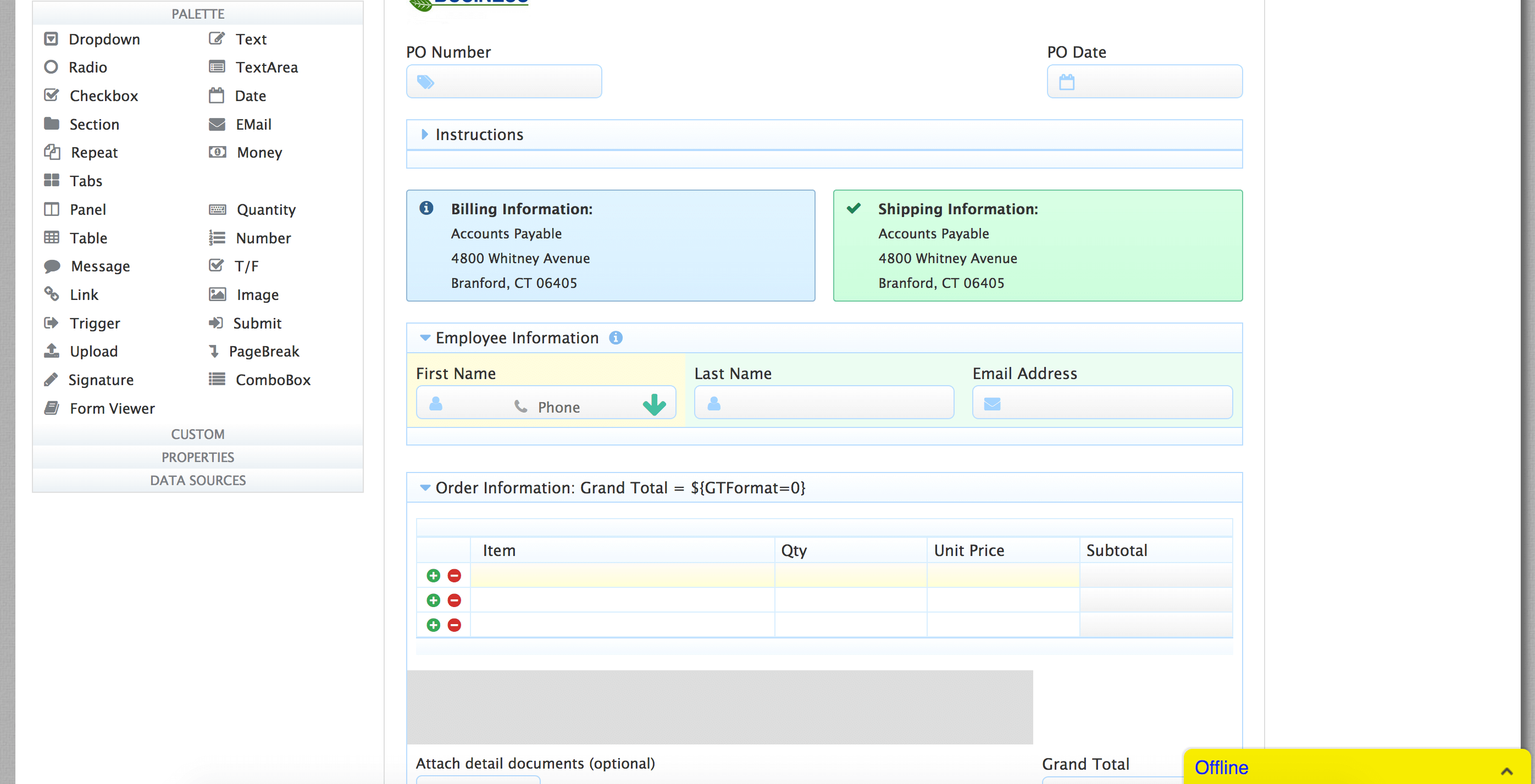The width and height of the screenshot is (1535, 784).
Task: Open the DATA SOURCES accordion tab
Action: (197, 480)
